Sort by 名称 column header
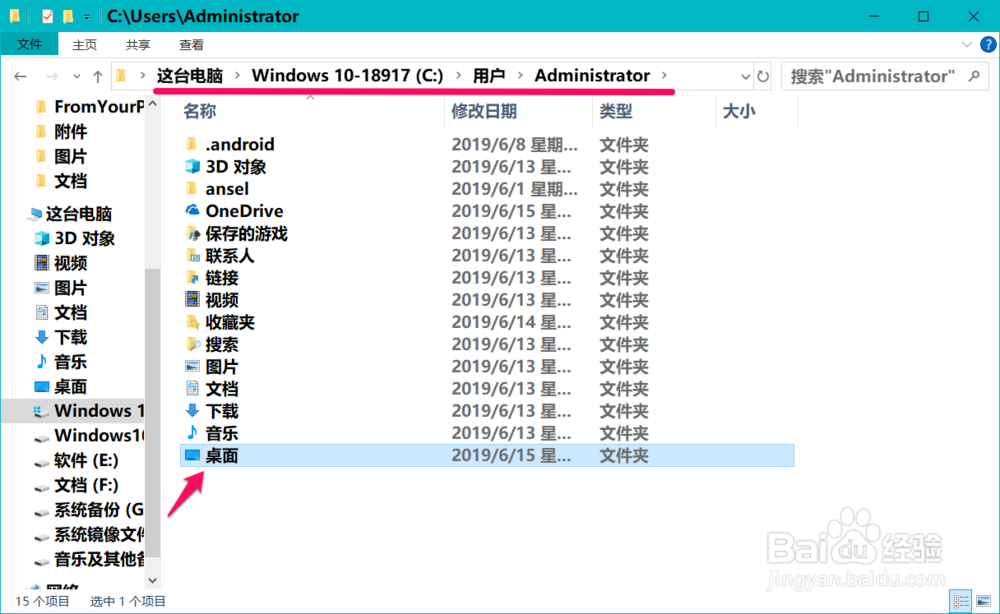 (x=200, y=111)
